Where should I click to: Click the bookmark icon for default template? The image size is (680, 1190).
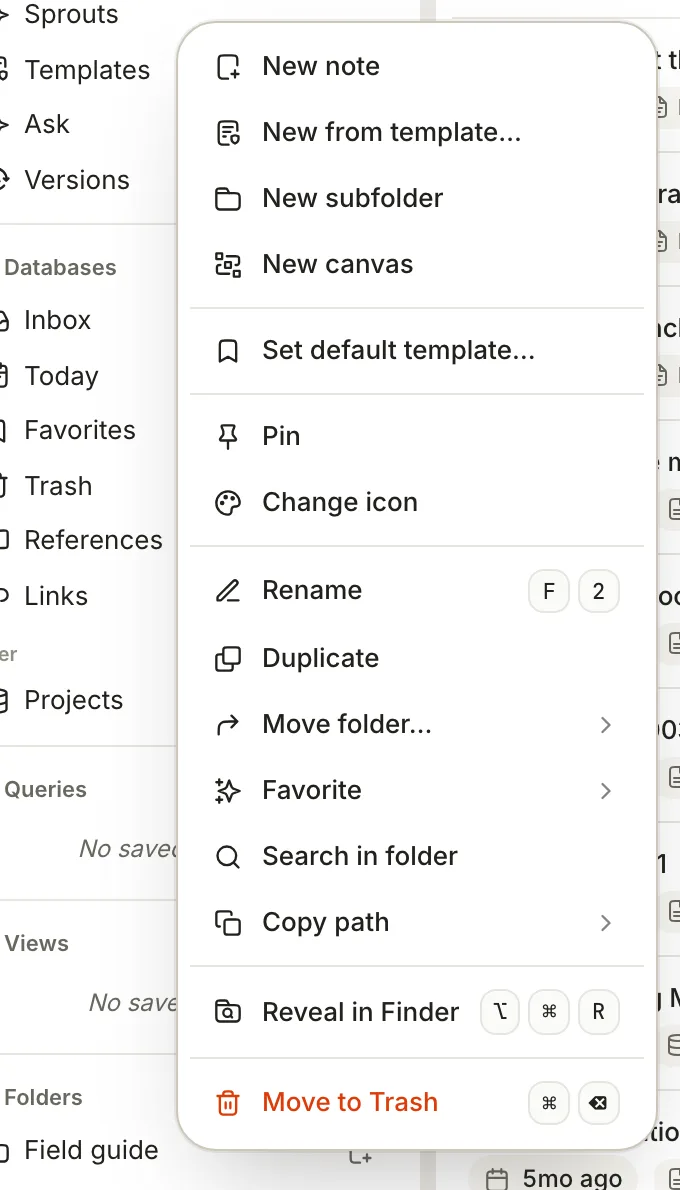click(x=228, y=351)
